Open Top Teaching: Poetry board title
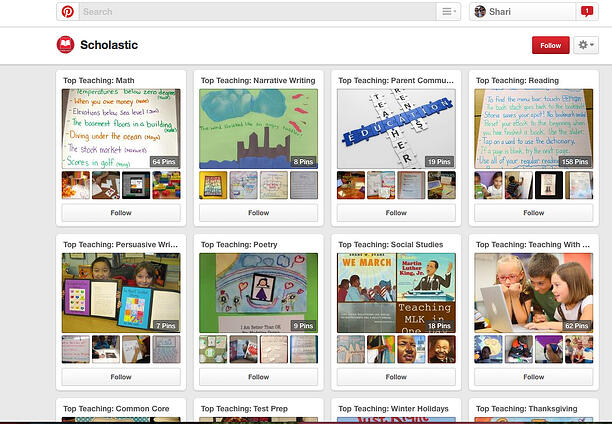 tap(239, 244)
